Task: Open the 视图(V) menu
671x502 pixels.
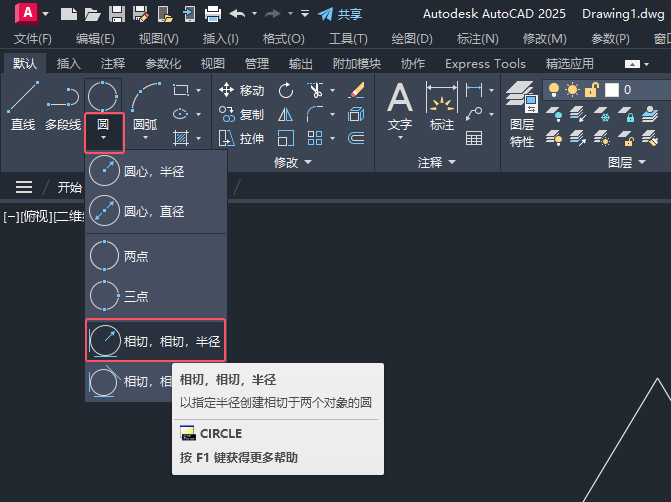Action: click(x=158, y=39)
